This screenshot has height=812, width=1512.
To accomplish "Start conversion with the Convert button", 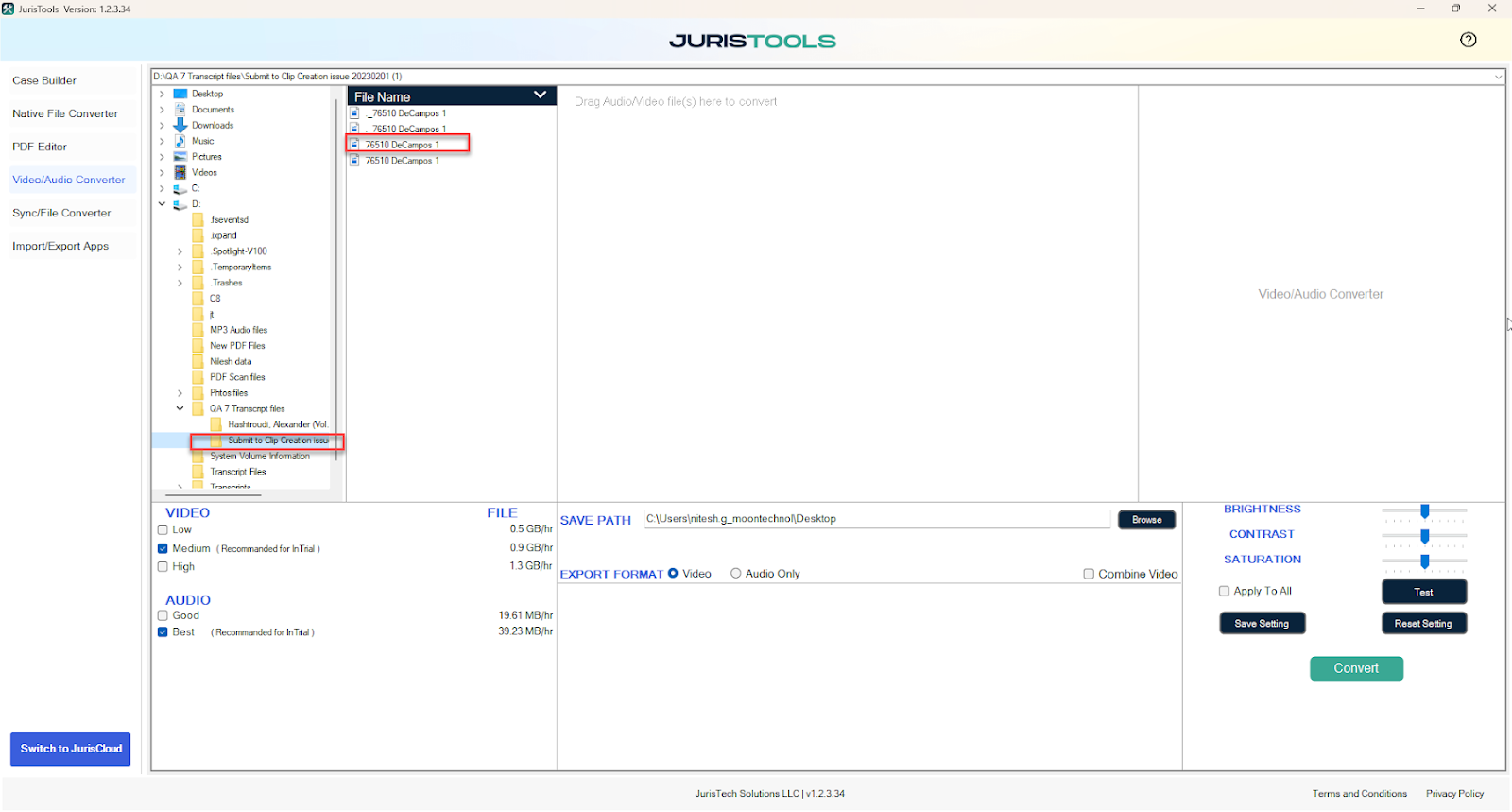I will 1356,668.
